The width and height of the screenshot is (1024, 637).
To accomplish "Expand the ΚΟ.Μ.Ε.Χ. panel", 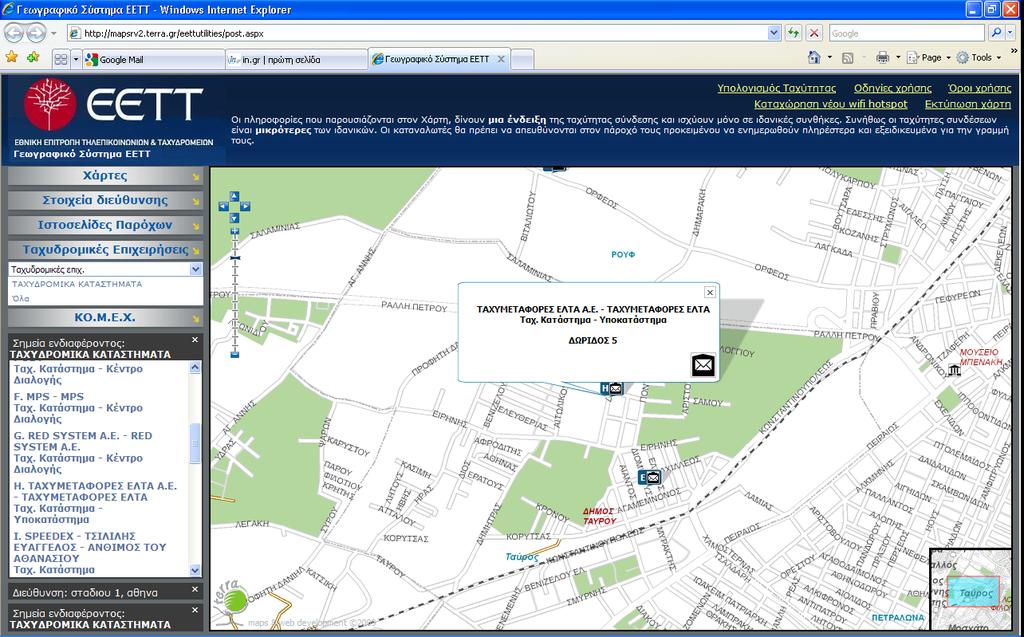I will [x=105, y=318].
